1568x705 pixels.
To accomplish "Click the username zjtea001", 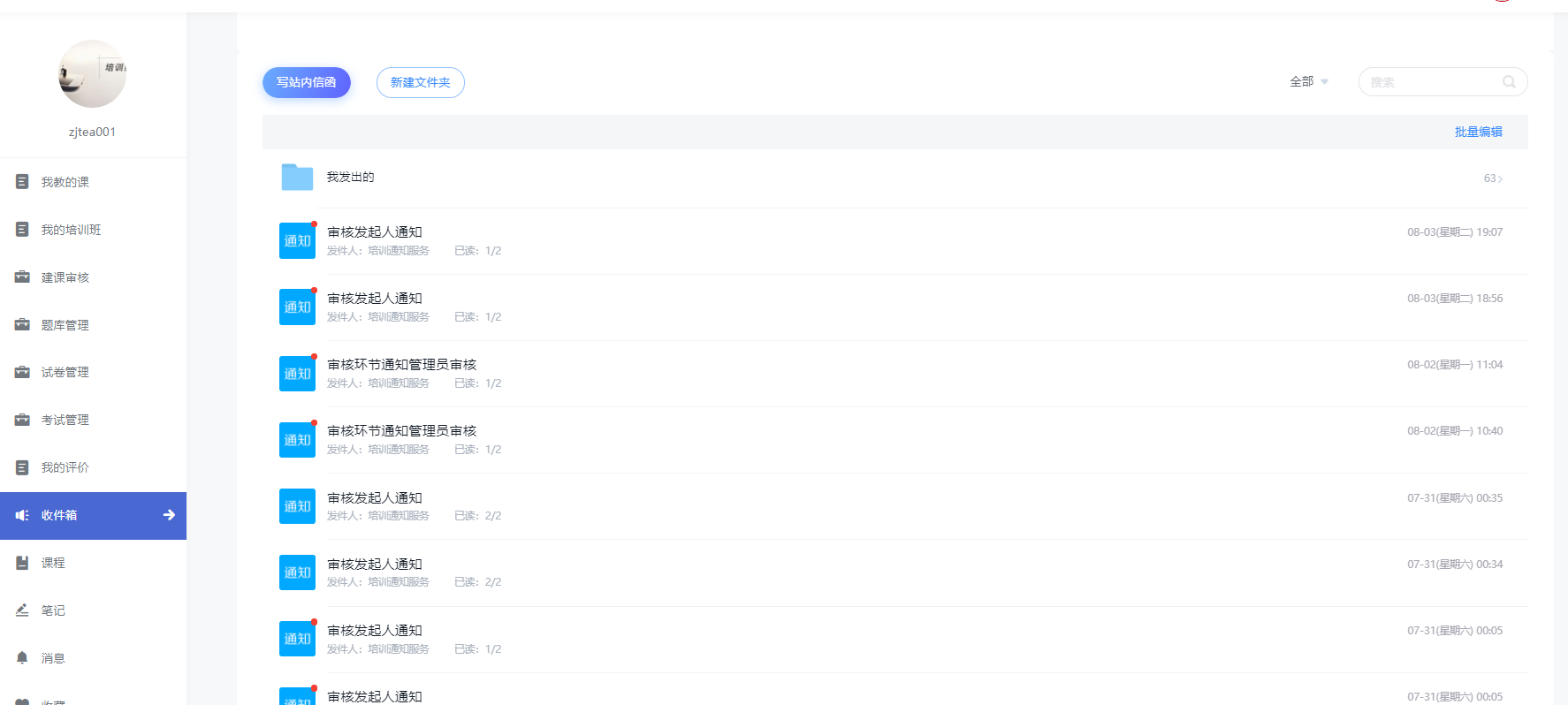I will (92, 132).
